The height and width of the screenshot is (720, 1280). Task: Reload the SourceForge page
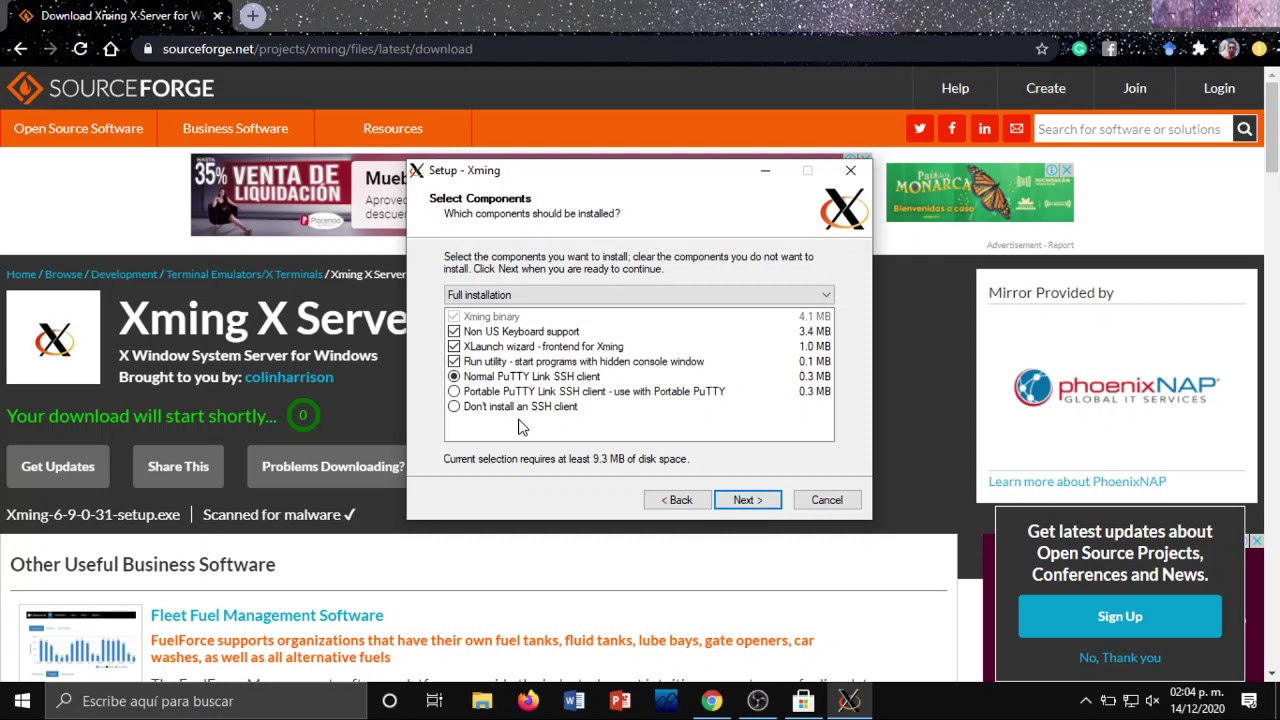[80, 48]
